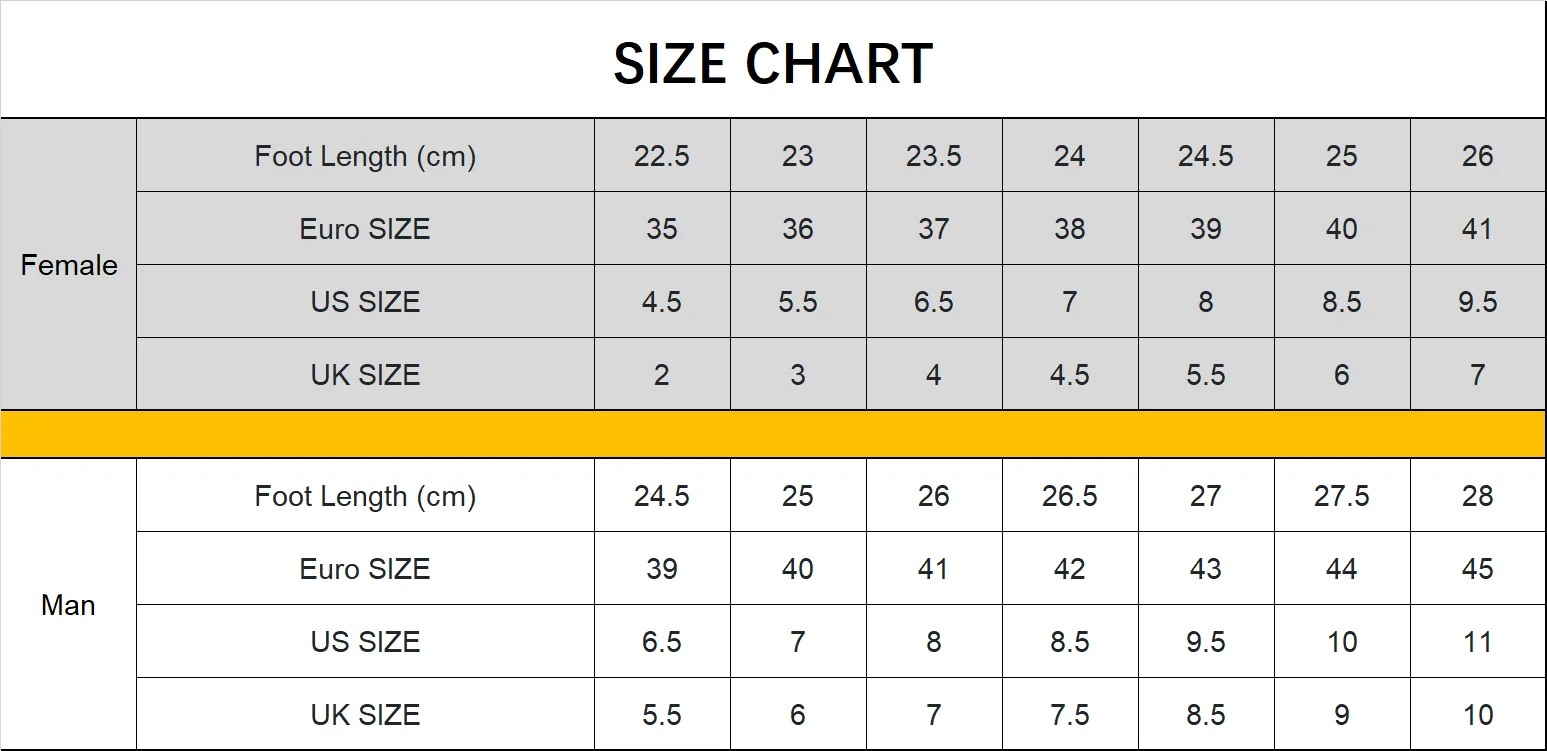The width and height of the screenshot is (1547, 751).
Task: Click the SIZE CHART title
Action: click(x=772, y=64)
